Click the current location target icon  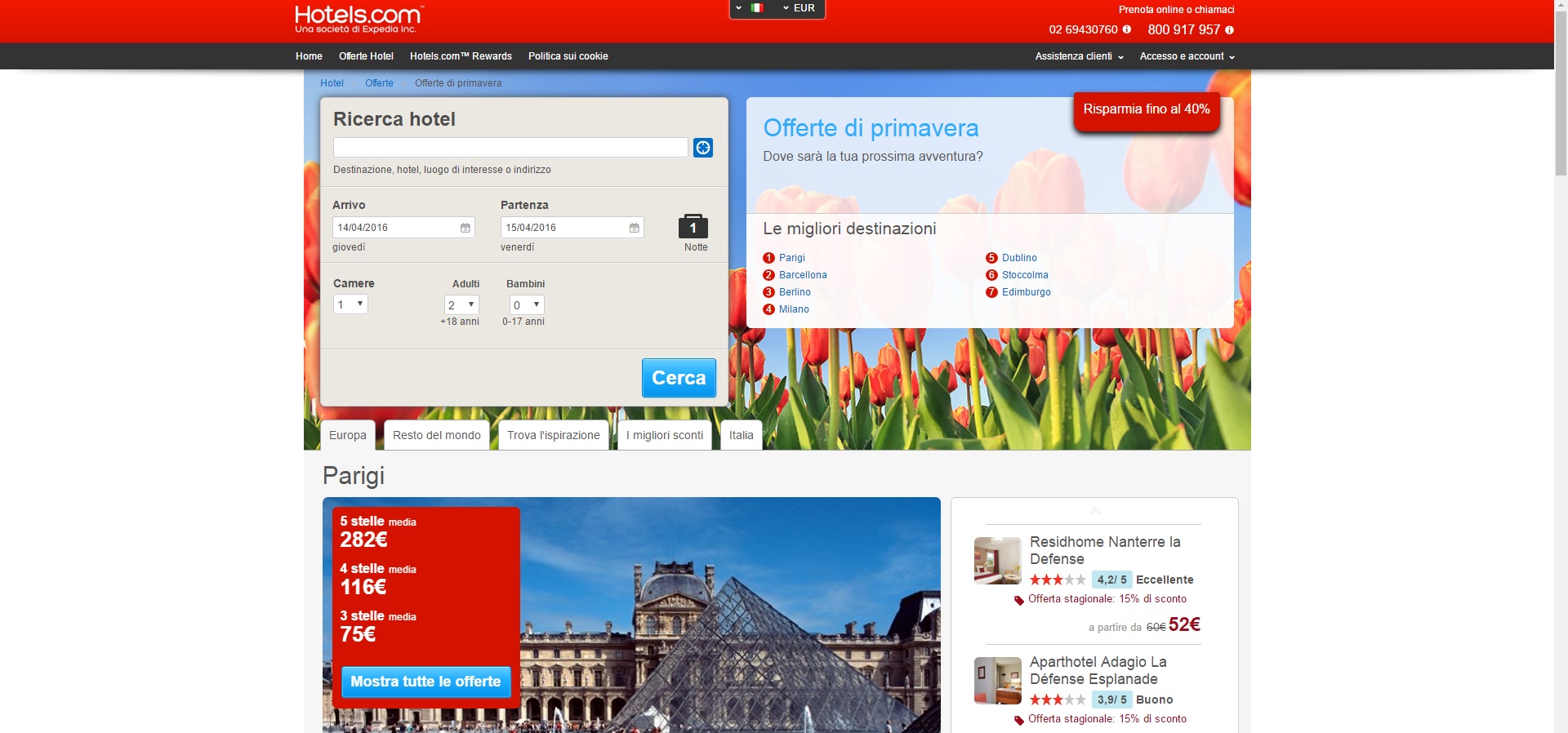click(x=702, y=148)
